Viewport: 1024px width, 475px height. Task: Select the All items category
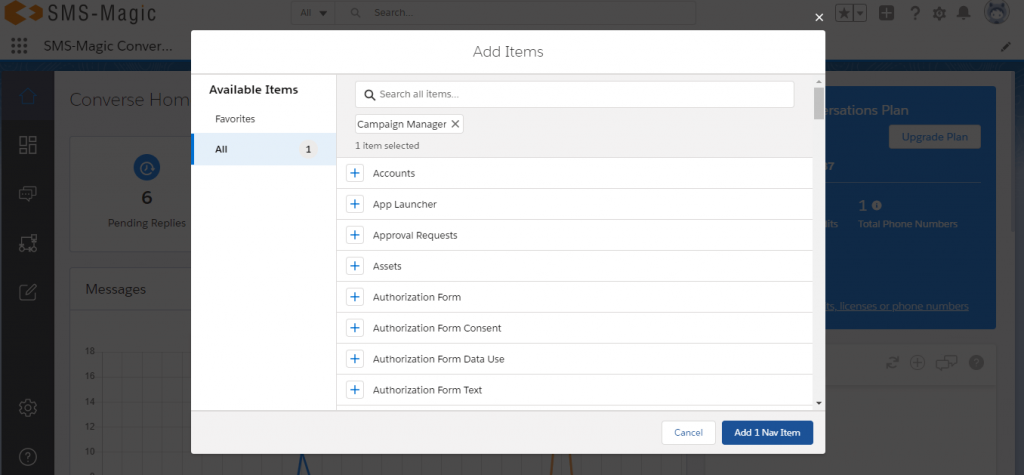pos(264,149)
